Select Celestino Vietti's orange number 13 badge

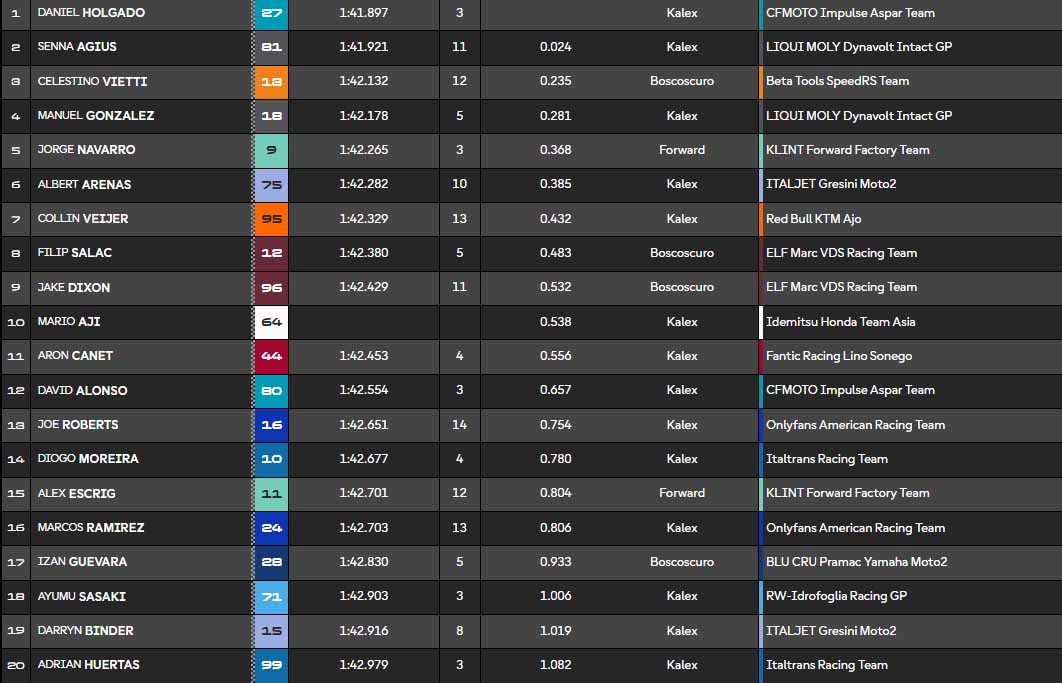coord(271,82)
